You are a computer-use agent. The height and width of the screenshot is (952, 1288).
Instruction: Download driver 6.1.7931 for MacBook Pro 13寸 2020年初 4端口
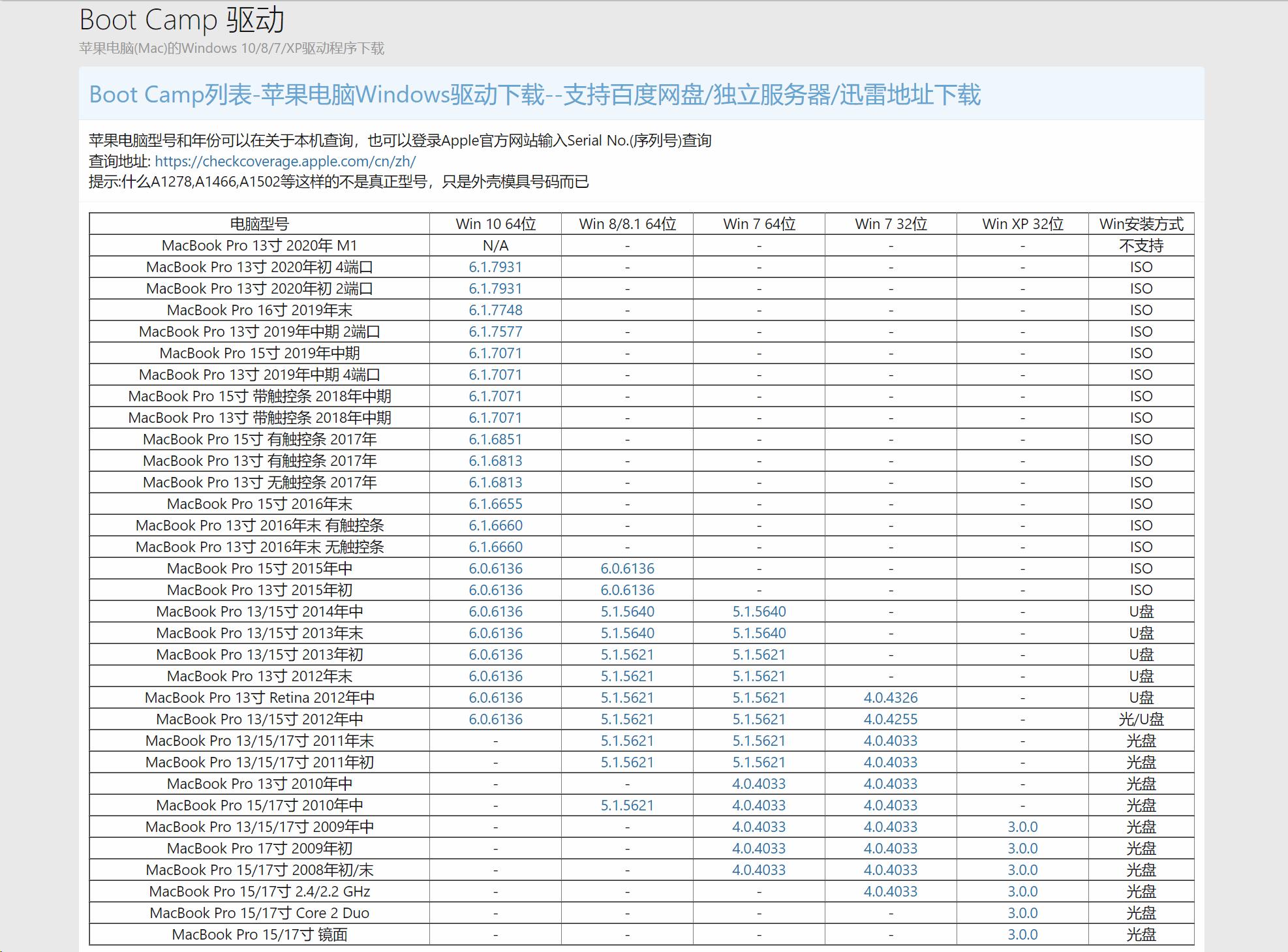click(x=495, y=266)
